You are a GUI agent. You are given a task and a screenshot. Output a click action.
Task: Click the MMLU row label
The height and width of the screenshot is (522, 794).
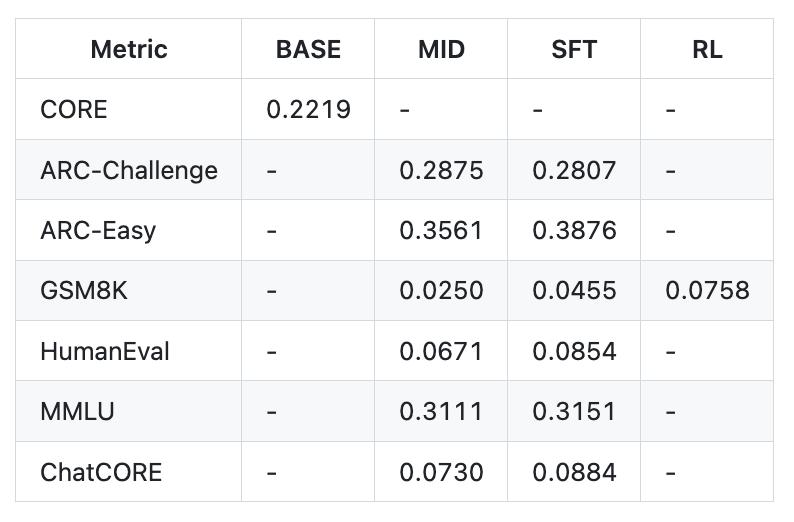pyautogui.click(x=77, y=411)
